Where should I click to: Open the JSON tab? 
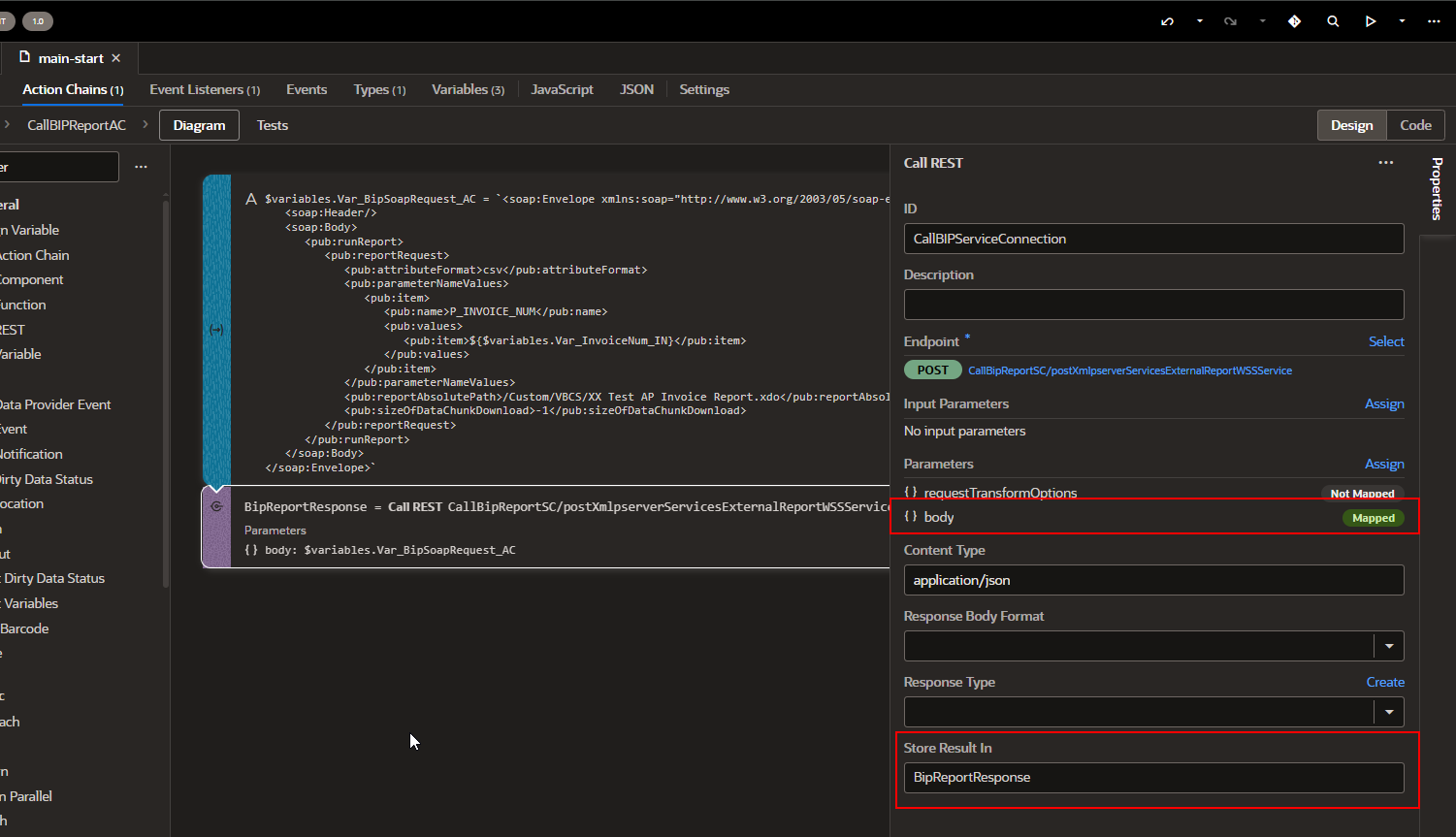pyautogui.click(x=636, y=89)
